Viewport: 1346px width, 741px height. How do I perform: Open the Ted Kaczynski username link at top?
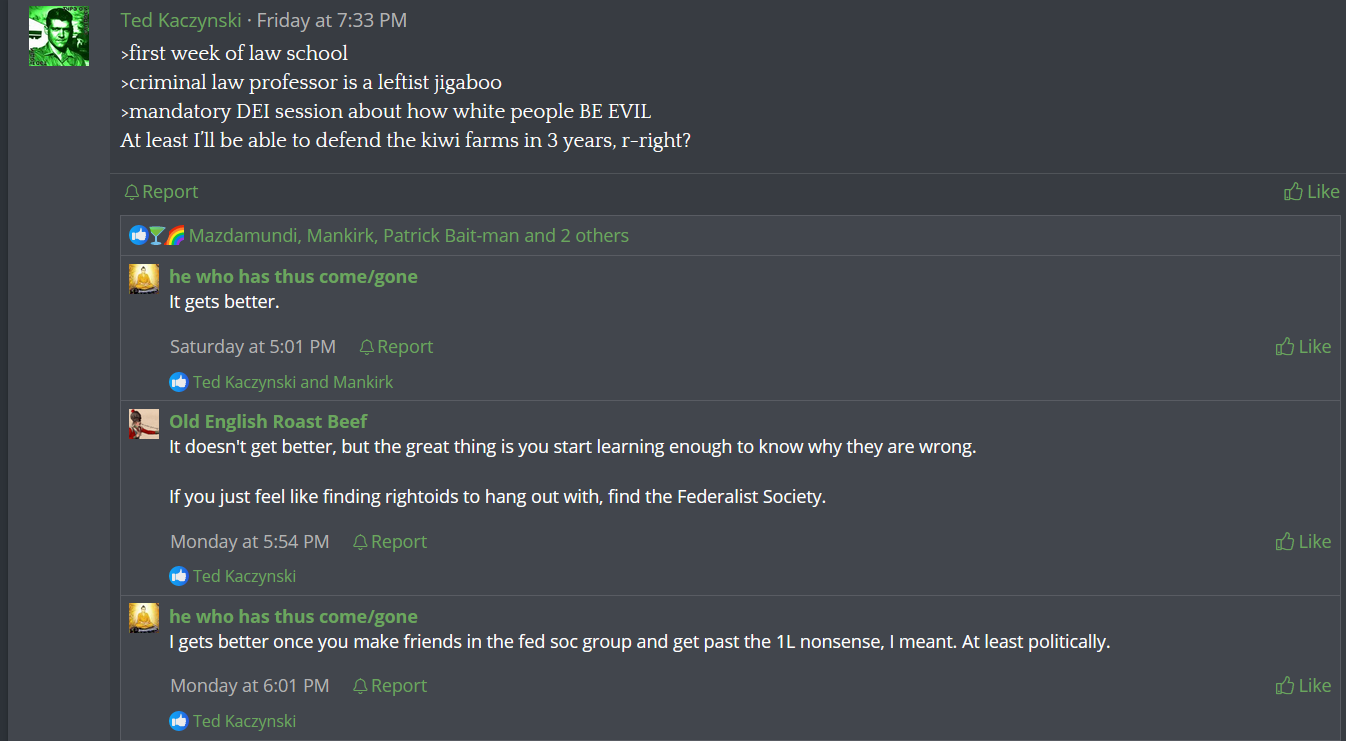[x=181, y=20]
